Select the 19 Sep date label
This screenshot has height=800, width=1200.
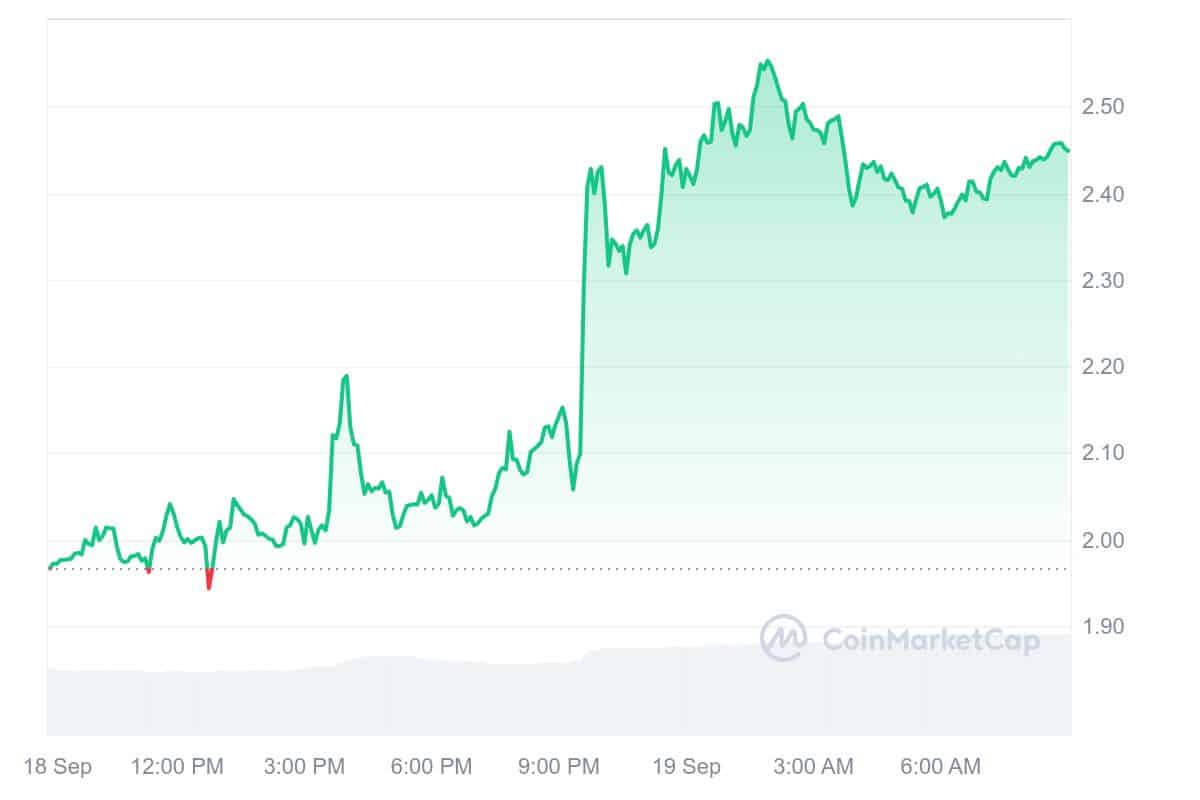(x=686, y=767)
